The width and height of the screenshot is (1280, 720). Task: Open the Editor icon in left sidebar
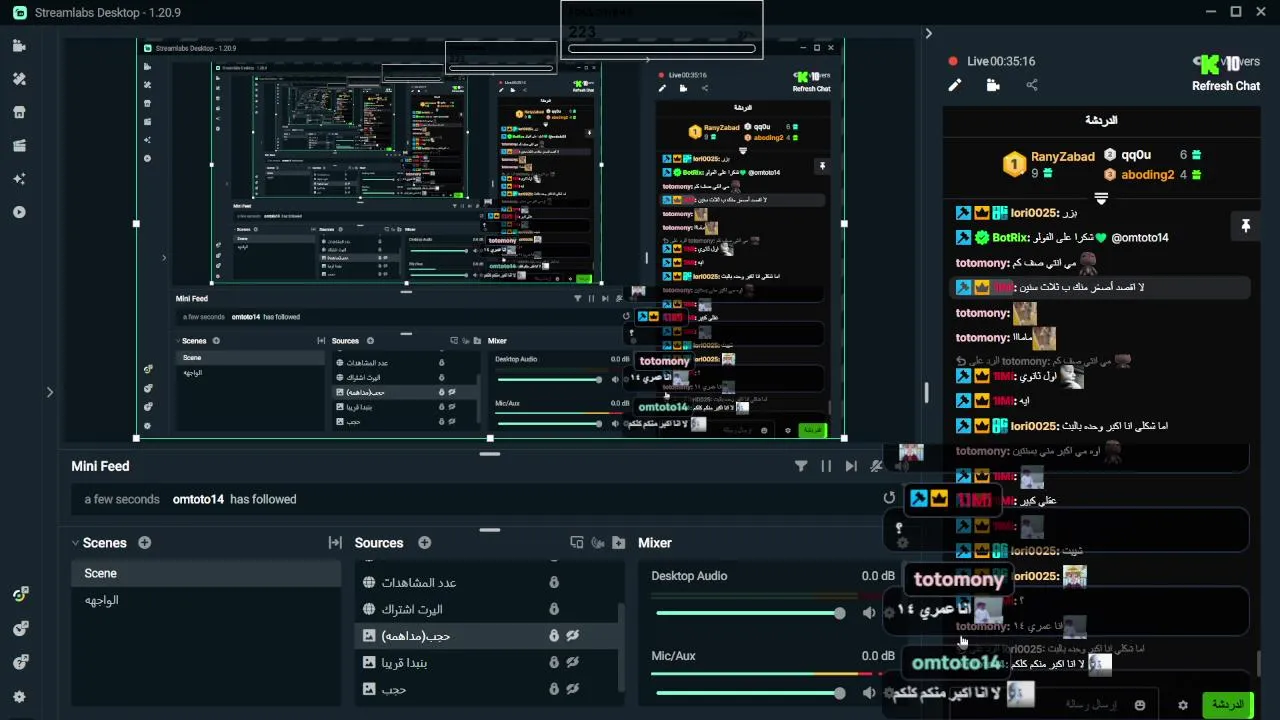point(19,46)
